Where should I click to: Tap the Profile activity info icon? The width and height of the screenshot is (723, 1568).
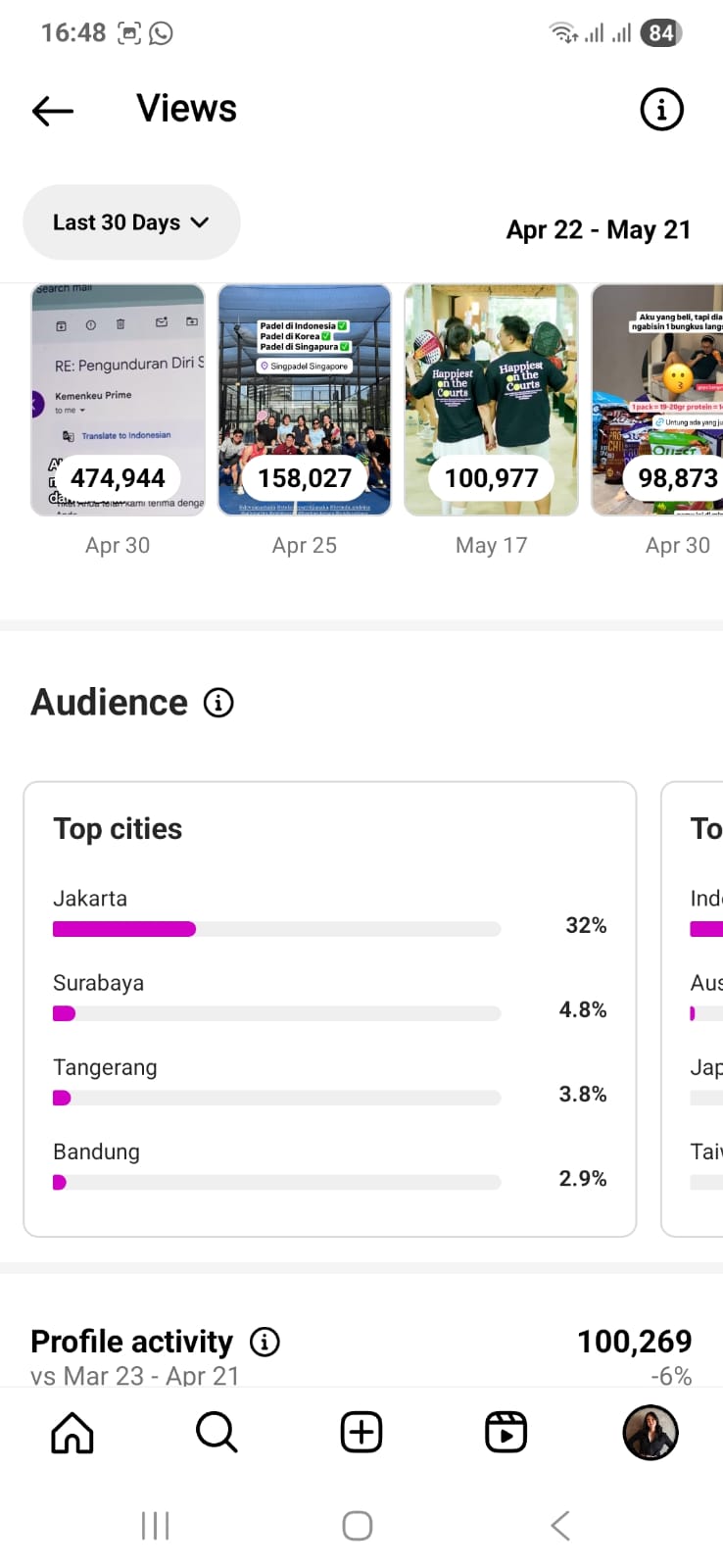point(265,1342)
